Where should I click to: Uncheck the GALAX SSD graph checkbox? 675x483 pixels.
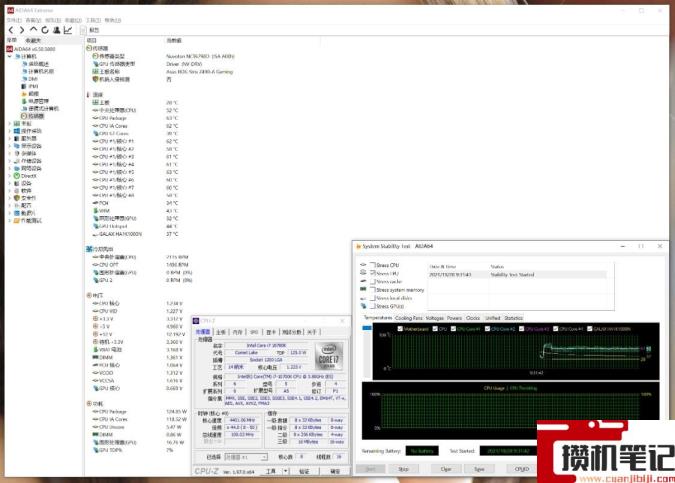pos(590,329)
